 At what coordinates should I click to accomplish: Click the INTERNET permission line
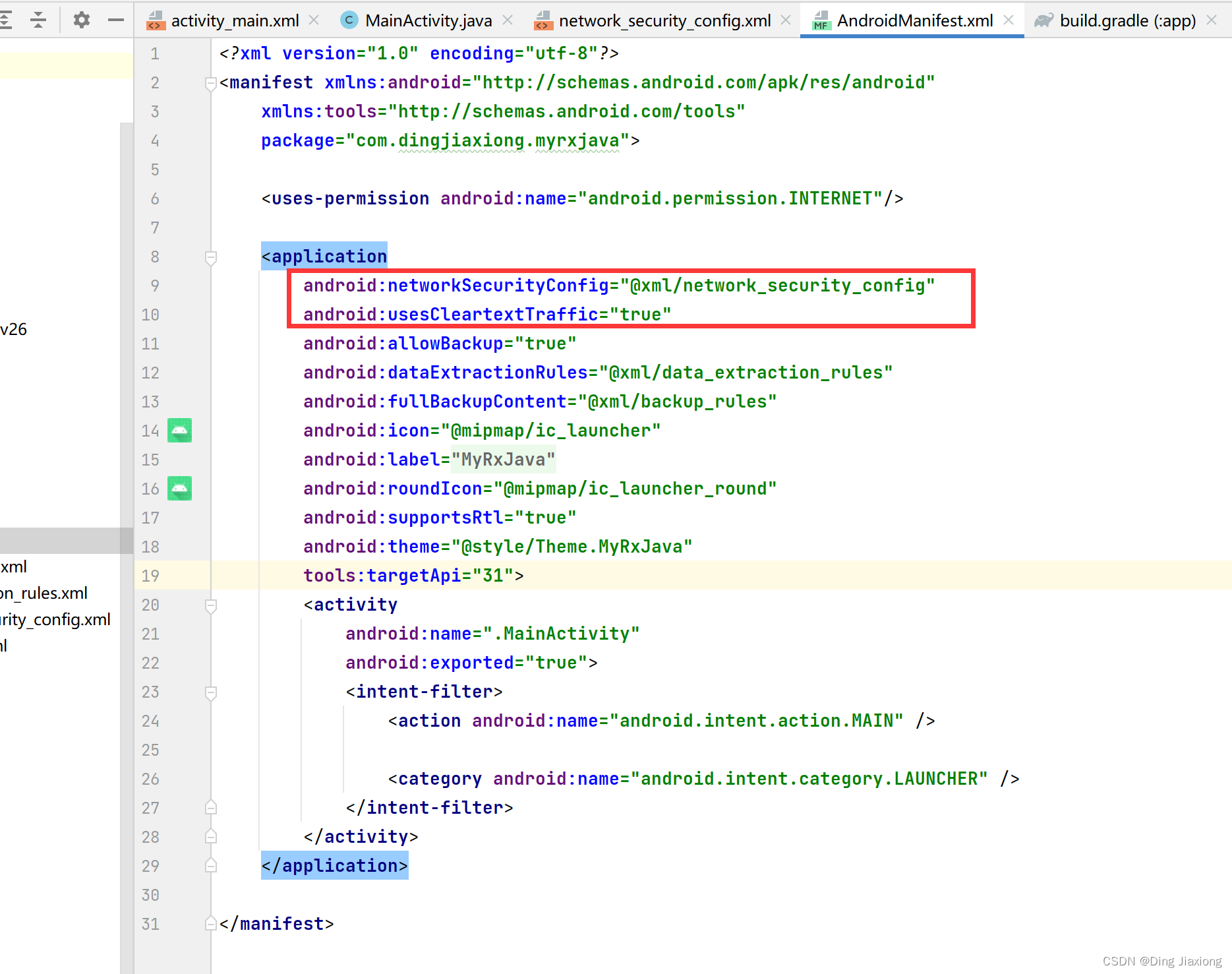tap(582, 198)
